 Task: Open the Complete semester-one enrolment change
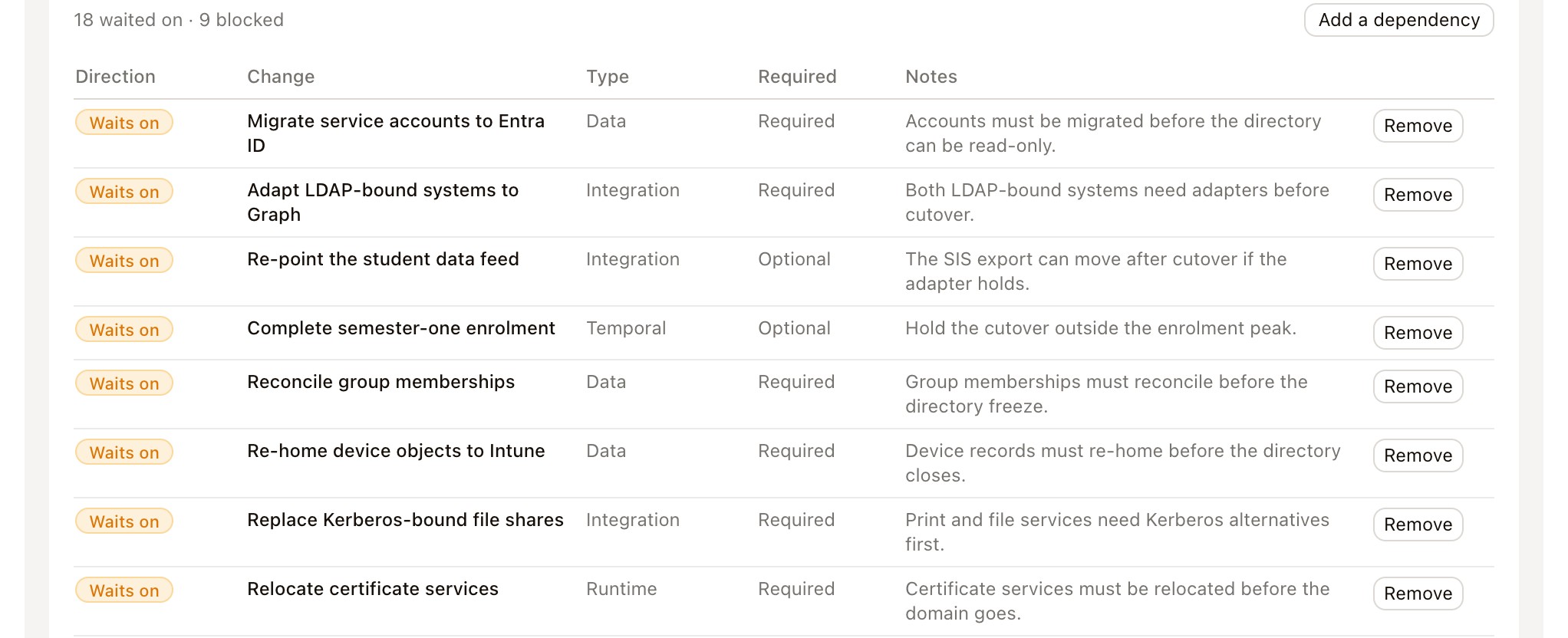click(400, 328)
